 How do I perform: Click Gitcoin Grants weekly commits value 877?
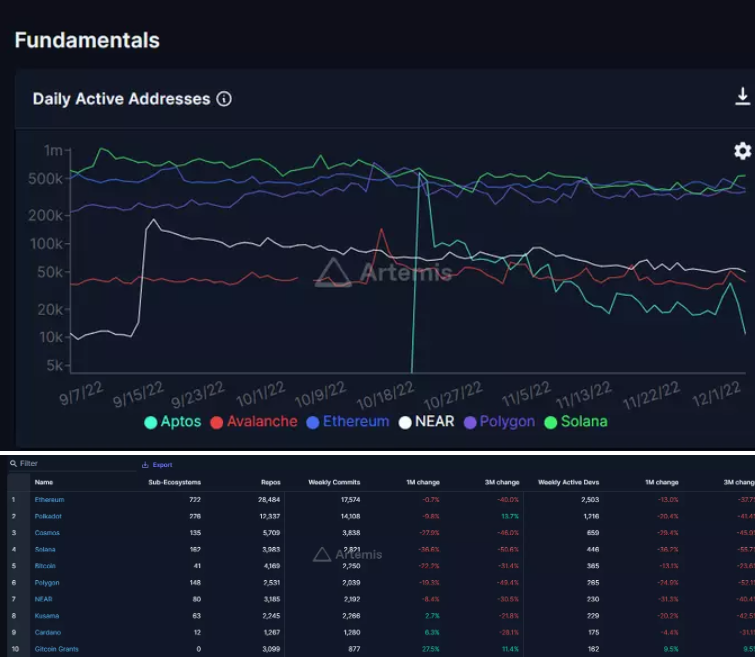[354, 649]
